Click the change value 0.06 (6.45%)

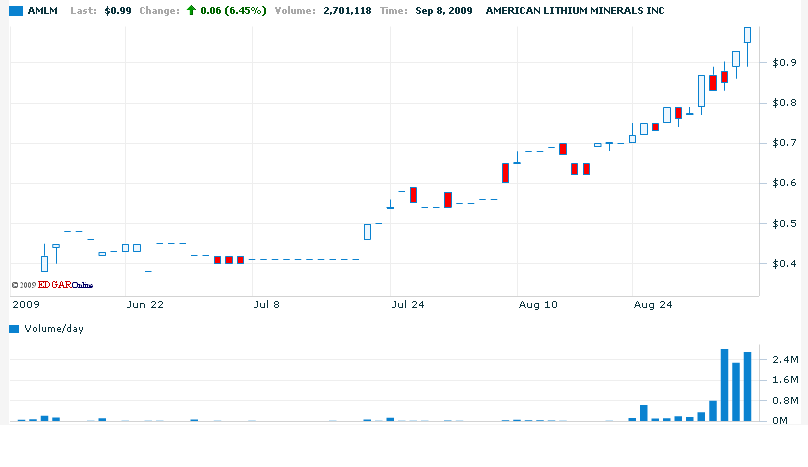pyautogui.click(x=233, y=11)
